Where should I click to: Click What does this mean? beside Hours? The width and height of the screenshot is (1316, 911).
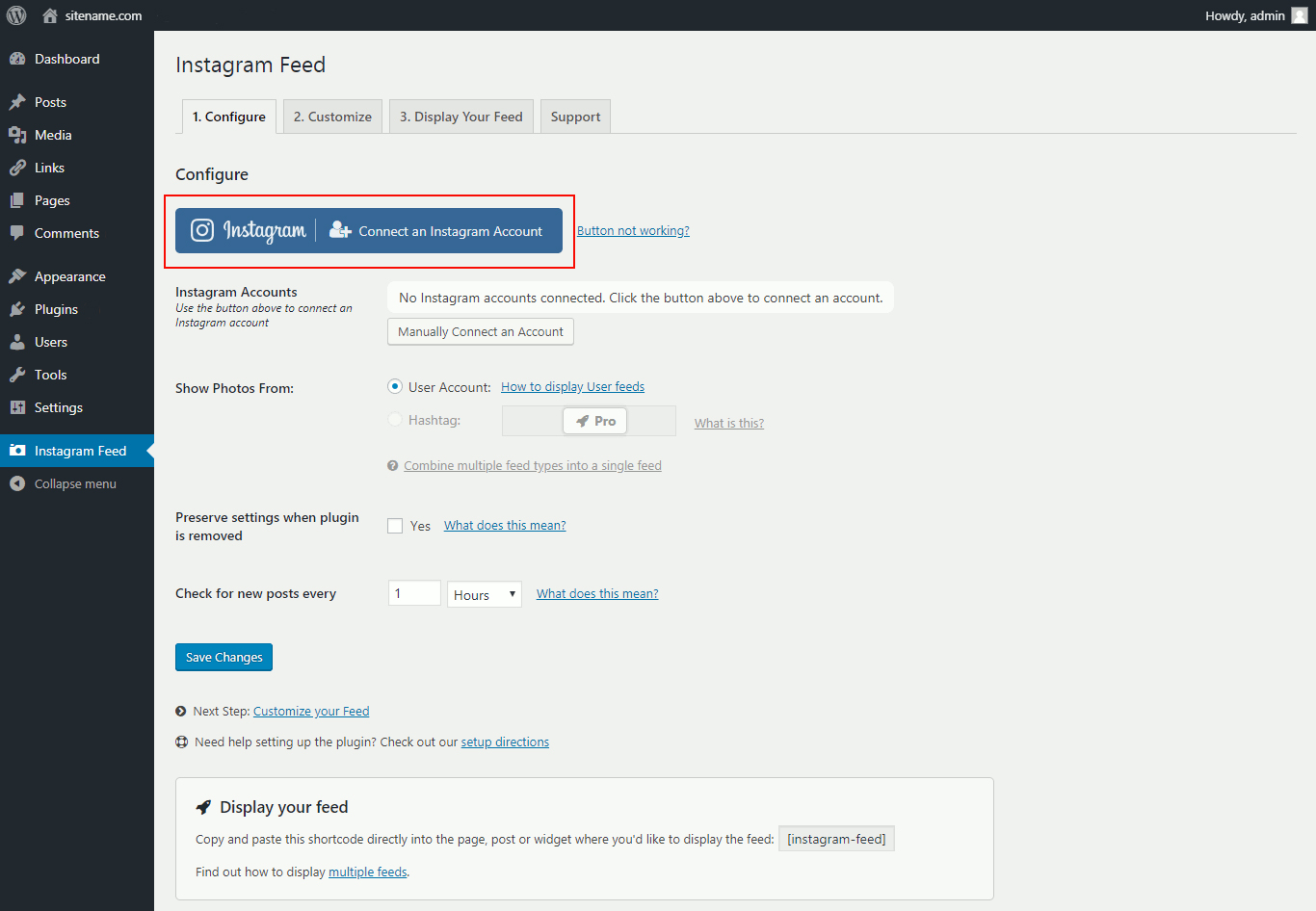[x=597, y=594]
